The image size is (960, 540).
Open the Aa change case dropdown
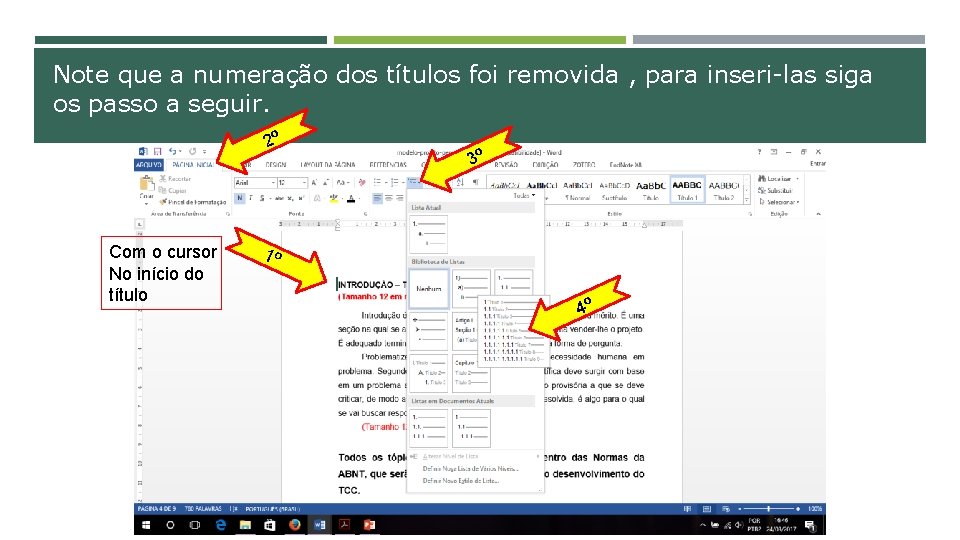tap(342, 182)
